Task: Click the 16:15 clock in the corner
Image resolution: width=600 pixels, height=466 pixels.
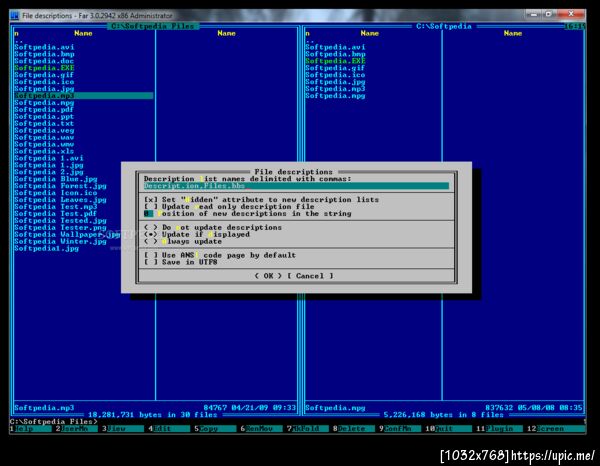Action: [574, 26]
